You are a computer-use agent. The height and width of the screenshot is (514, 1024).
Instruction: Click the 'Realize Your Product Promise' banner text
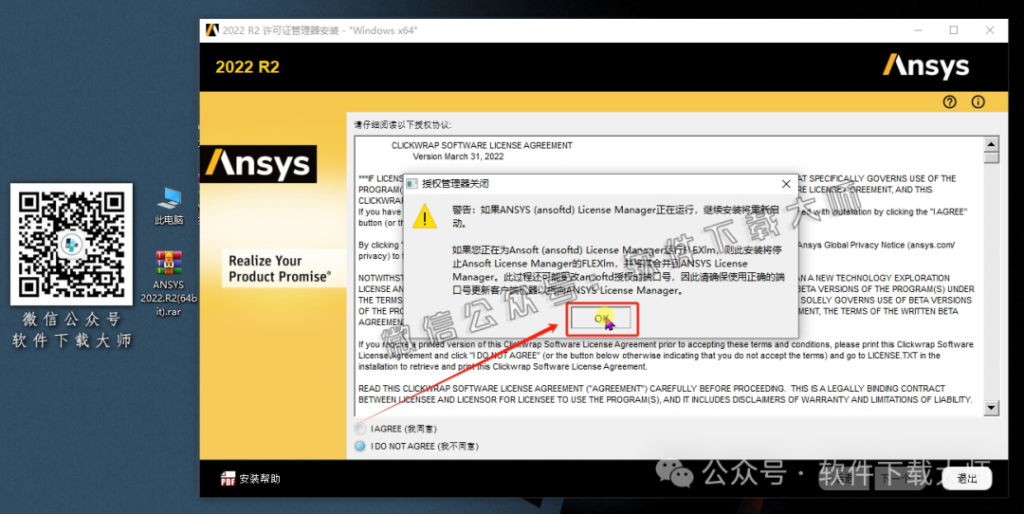(x=280, y=268)
